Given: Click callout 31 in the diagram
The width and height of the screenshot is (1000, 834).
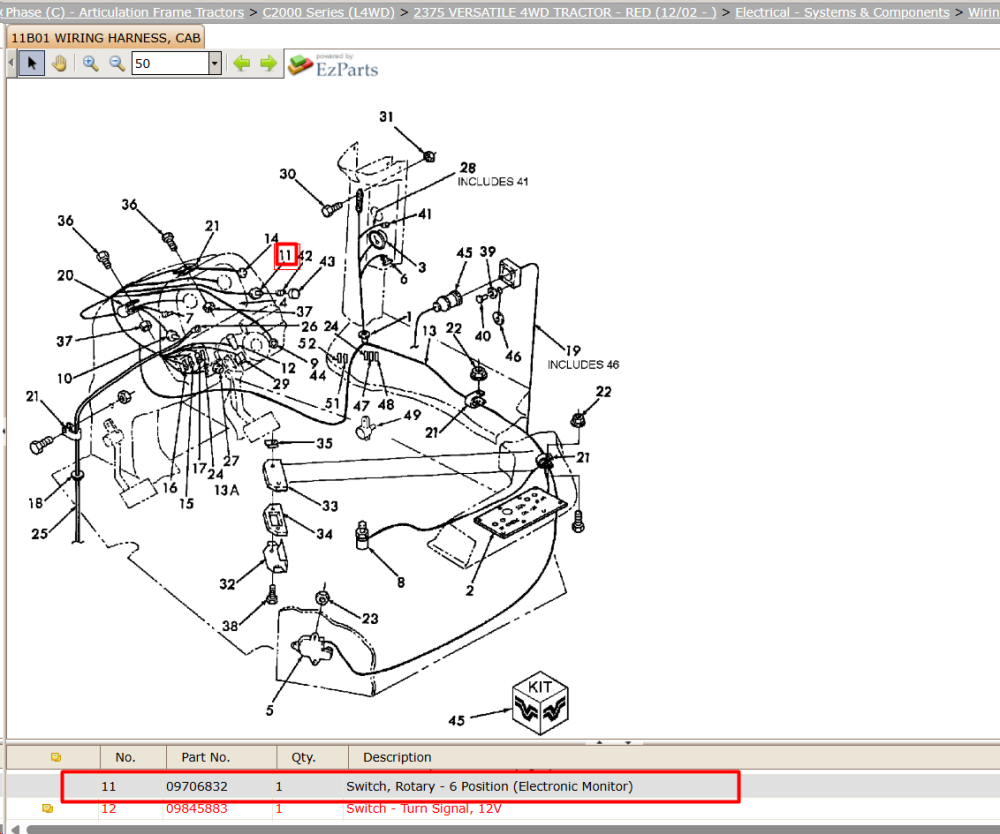Looking at the screenshot, I should (386, 117).
